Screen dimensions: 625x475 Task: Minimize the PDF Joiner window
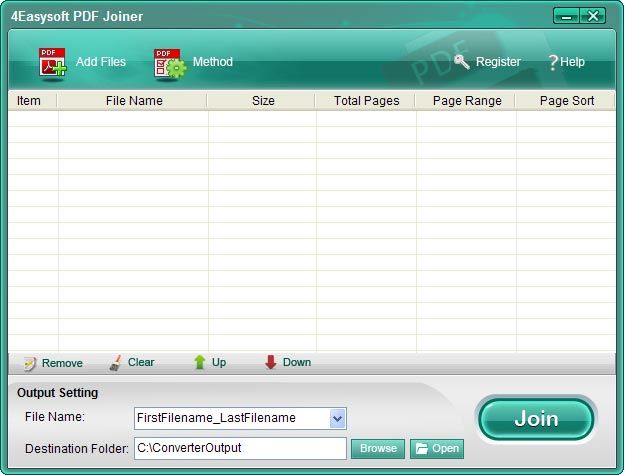tap(566, 16)
